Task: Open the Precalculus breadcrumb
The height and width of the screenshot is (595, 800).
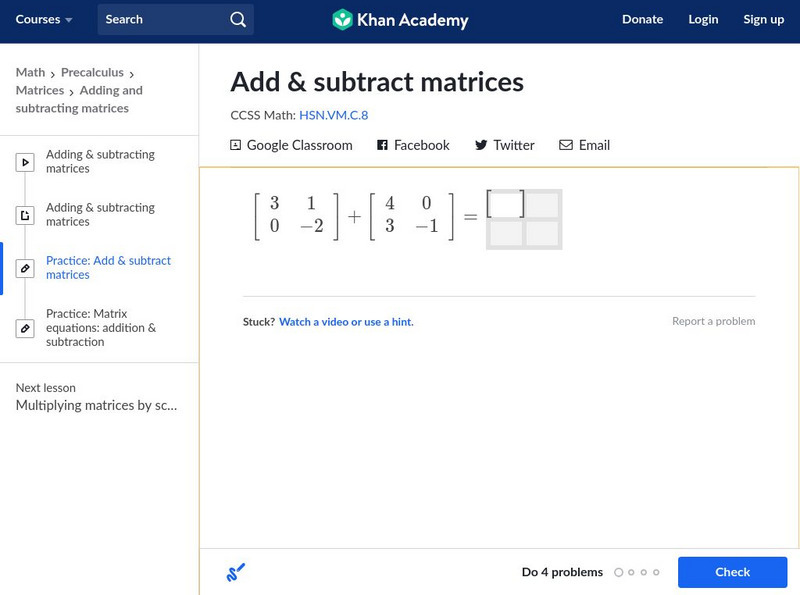Action: (x=92, y=72)
